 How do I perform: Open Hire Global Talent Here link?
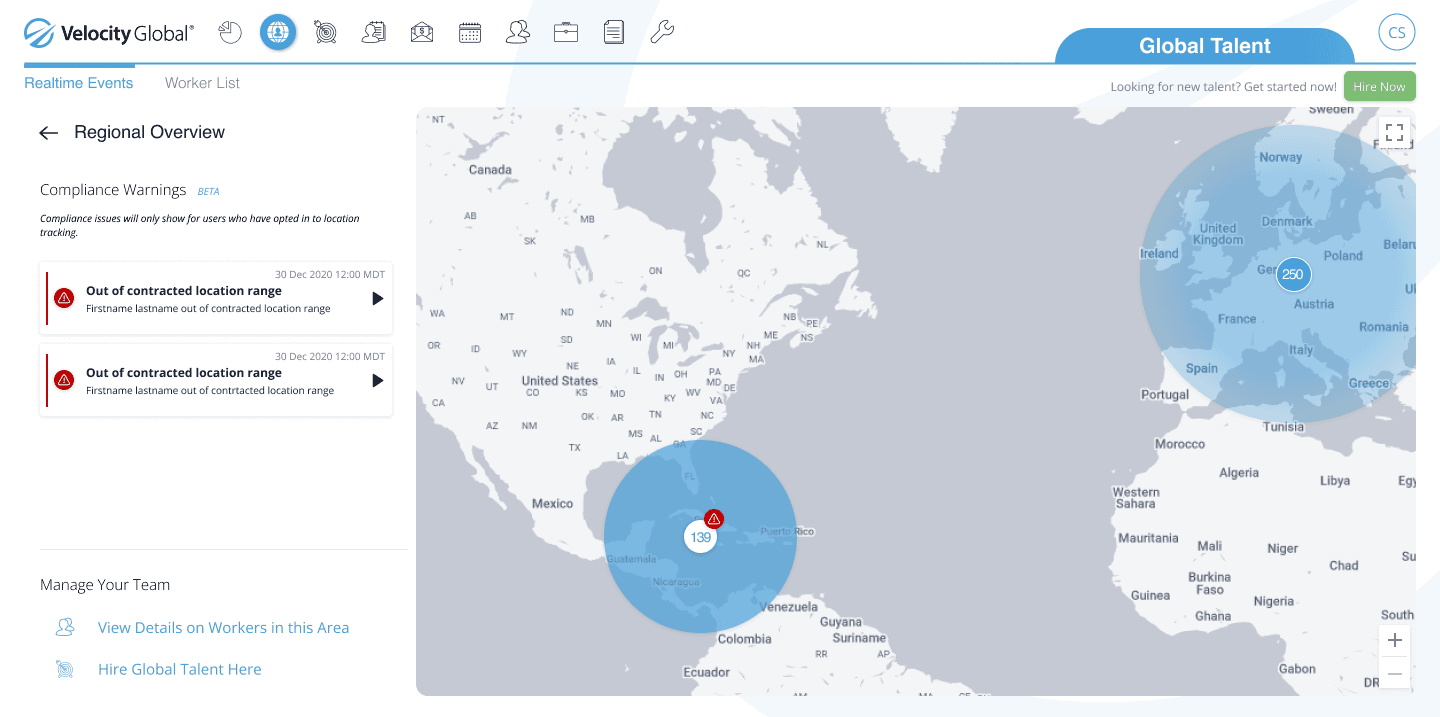pos(179,670)
